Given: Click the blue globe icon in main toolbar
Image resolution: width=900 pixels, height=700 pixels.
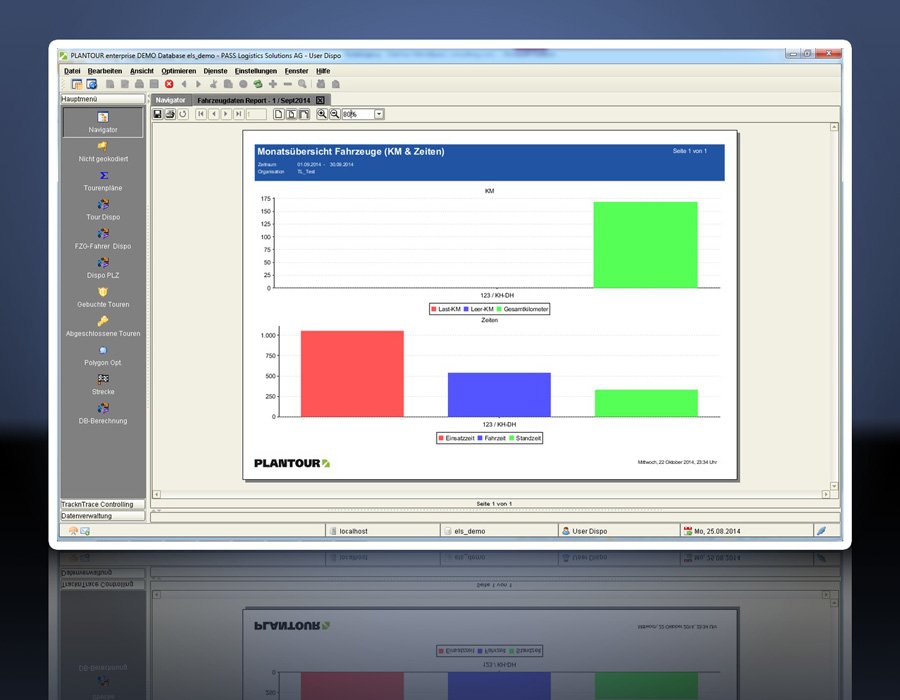Looking at the screenshot, I should point(92,84).
